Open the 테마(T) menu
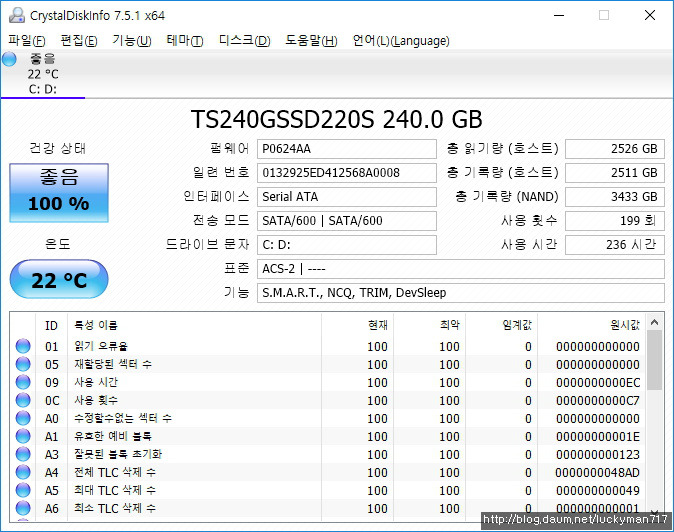Image resolution: width=674 pixels, height=532 pixels. pos(185,41)
